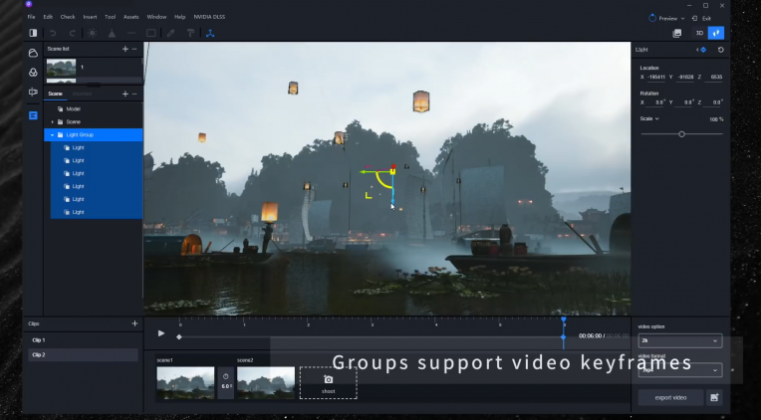The image size is (761, 420).
Task: Click the white start keyframe diamond
Action: [x=179, y=337]
